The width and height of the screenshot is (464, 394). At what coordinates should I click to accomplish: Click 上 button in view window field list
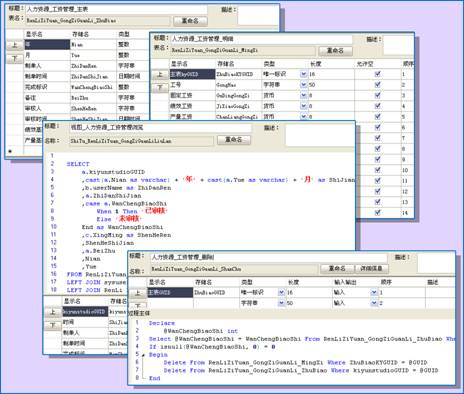(52, 312)
